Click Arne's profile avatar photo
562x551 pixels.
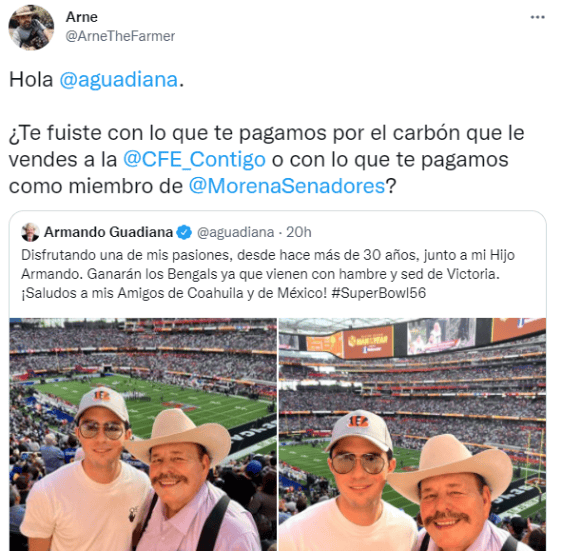click(31, 28)
